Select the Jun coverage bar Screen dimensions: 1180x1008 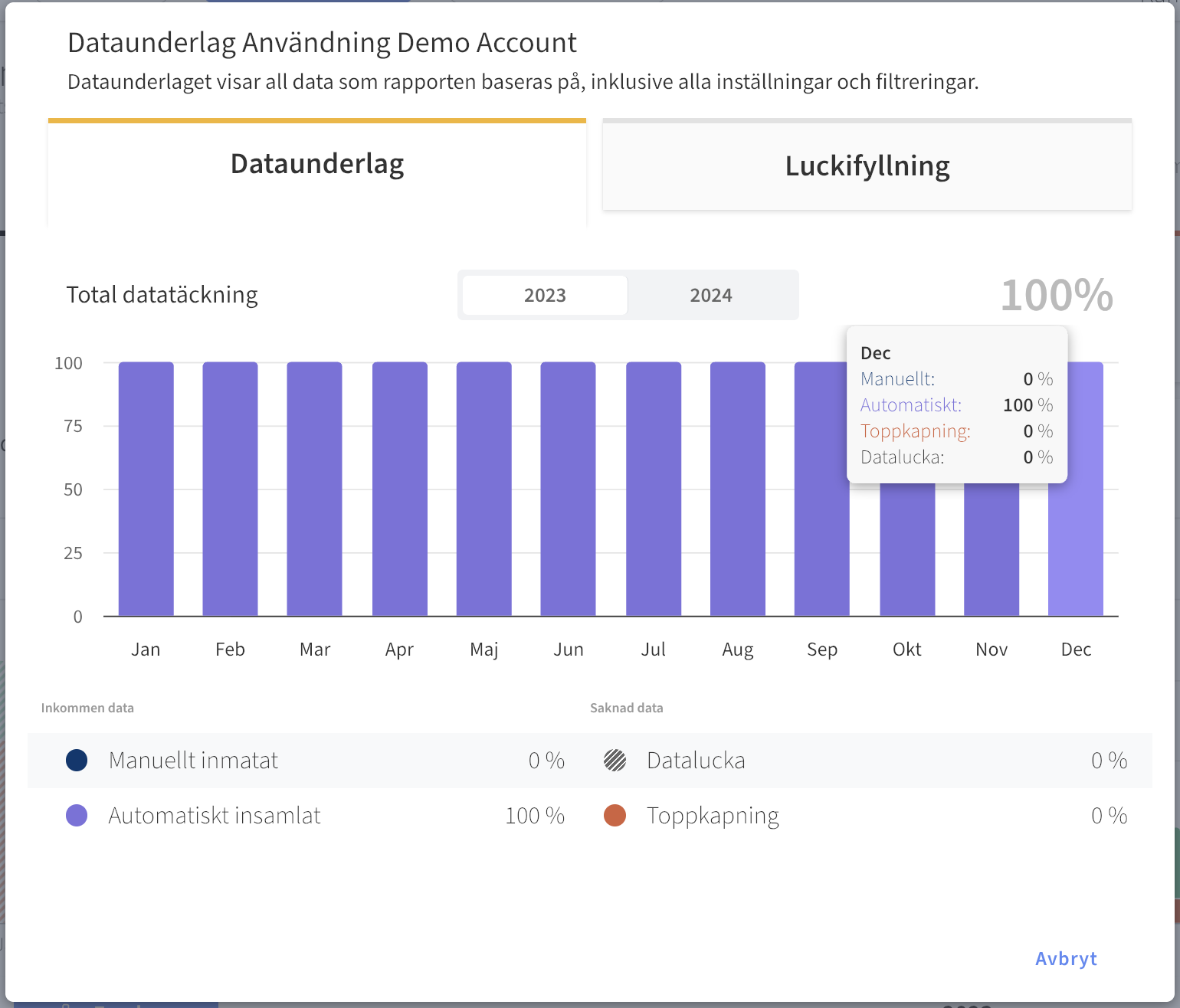pos(568,489)
